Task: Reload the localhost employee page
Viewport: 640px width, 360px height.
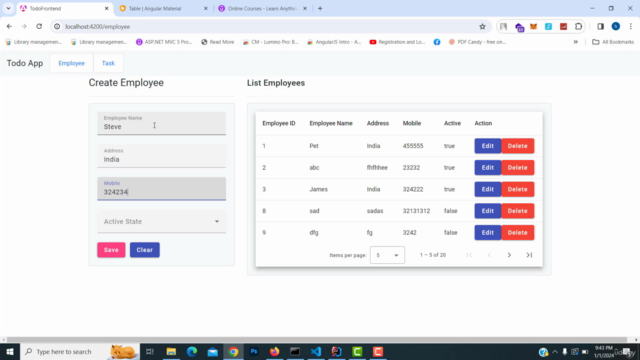Action: (x=39, y=27)
